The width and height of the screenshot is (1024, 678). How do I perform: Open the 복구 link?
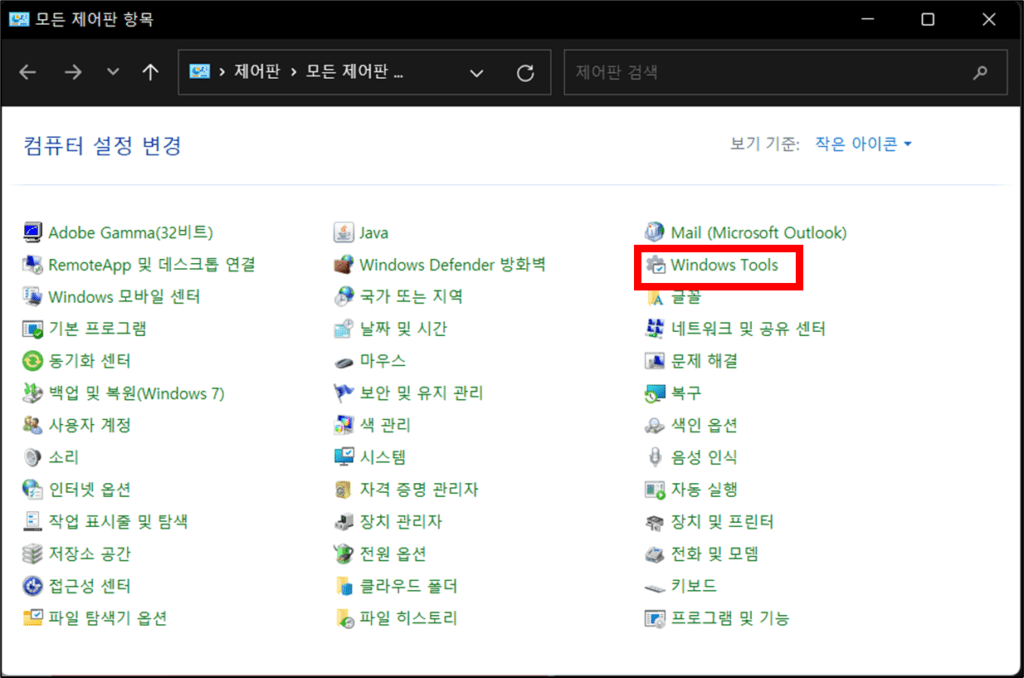[x=686, y=393]
